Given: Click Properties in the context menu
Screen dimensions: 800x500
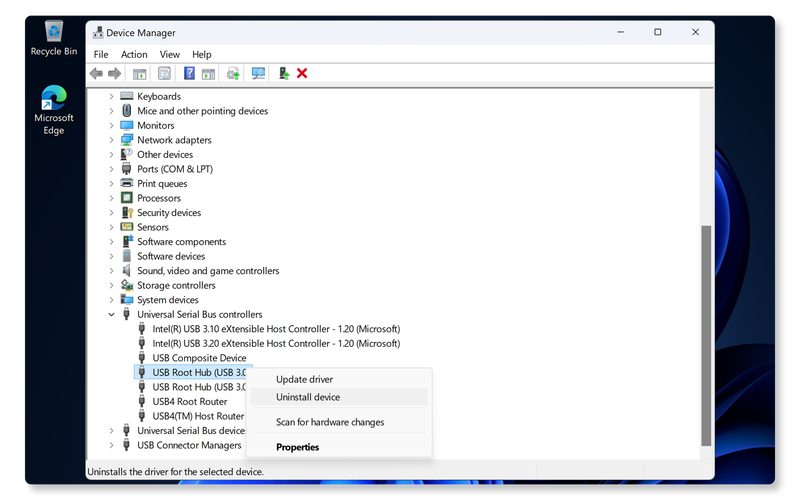Looking at the screenshot, I should click(x=297, y=447).
